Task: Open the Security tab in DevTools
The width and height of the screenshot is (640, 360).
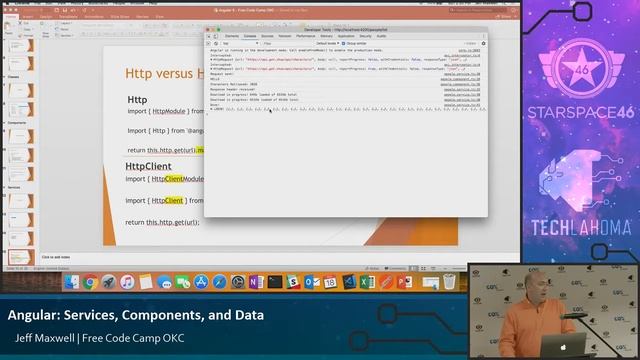Action: pyautogui.click(x=365, y=36)
